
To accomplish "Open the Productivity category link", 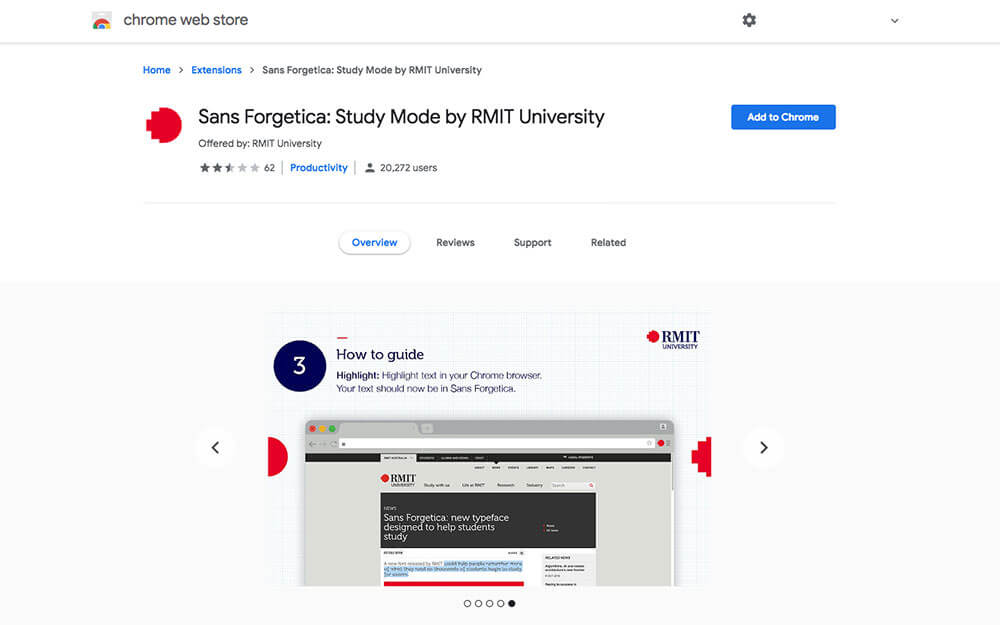I will 319,168.
